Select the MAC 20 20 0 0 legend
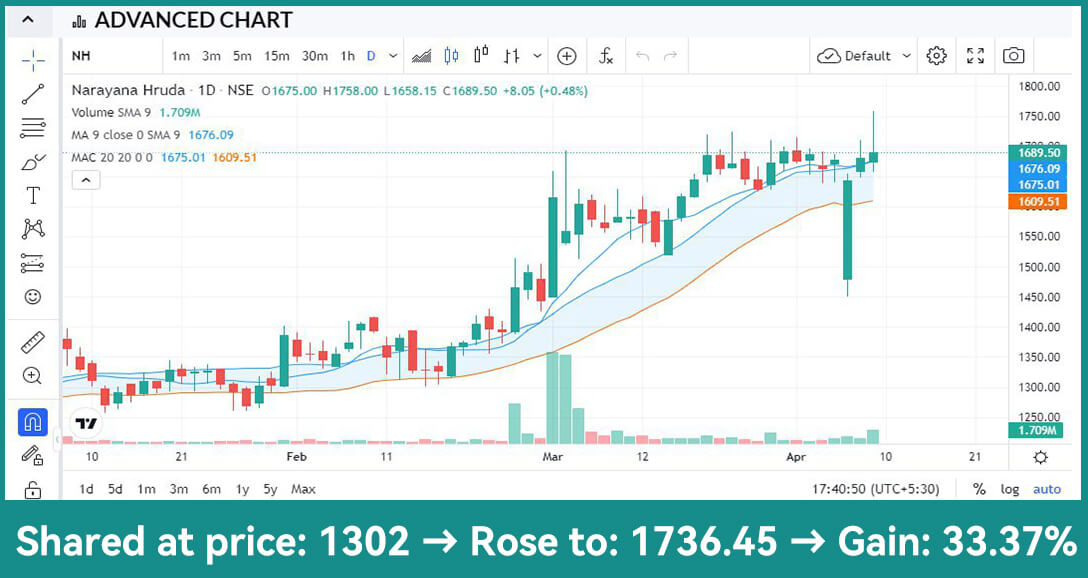The image size is (1088, 578). click(164, 158)
